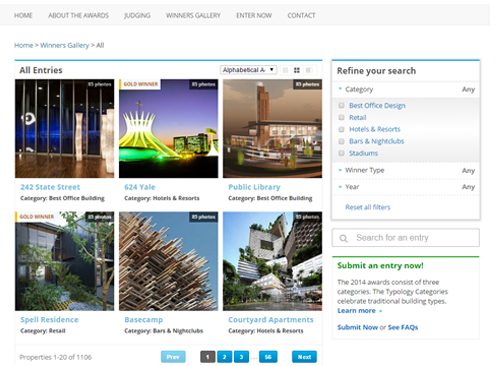Open the Alphabetical sort dropdown
The width and height of the screenshot is (497, 366).
click(x=249, y=70)
